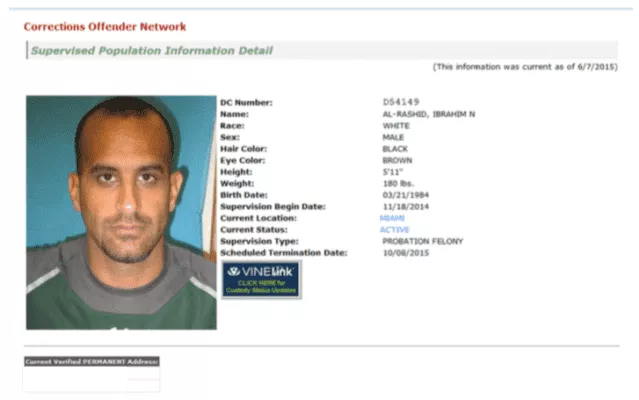The image size is (639, 400).
Task: Click the empty permanent address box
Action: [92, 379]
